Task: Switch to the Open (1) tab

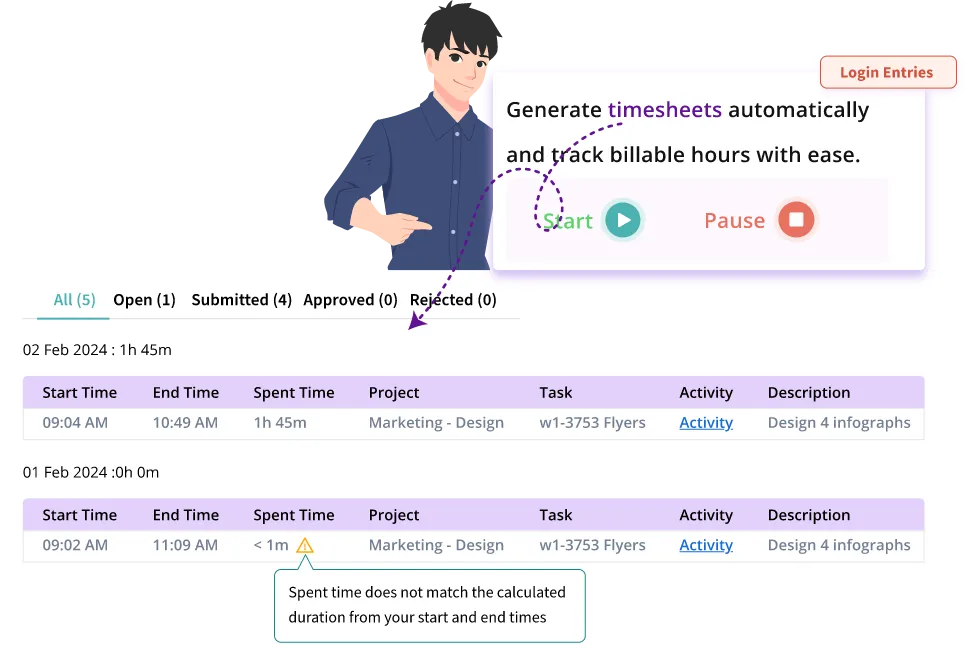Action: click(144, 299)
